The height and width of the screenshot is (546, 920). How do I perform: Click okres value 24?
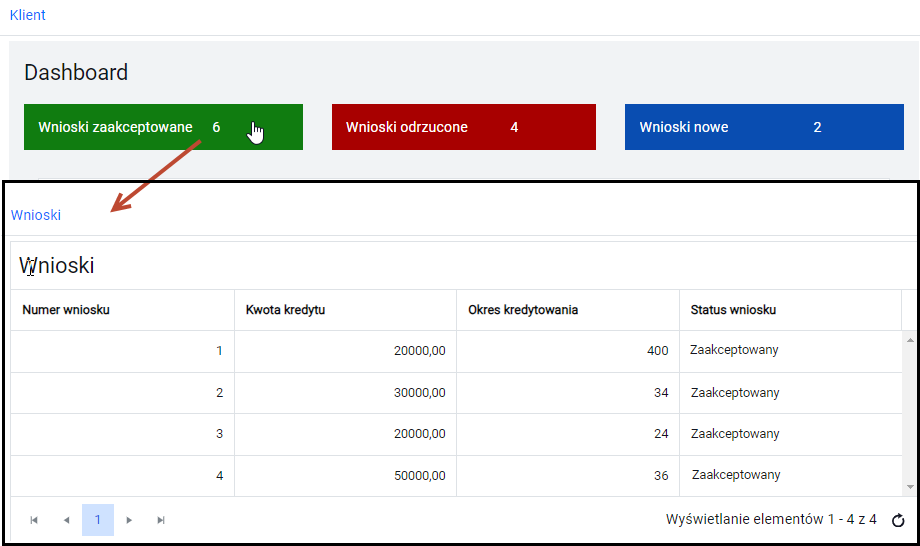point(568,434)
